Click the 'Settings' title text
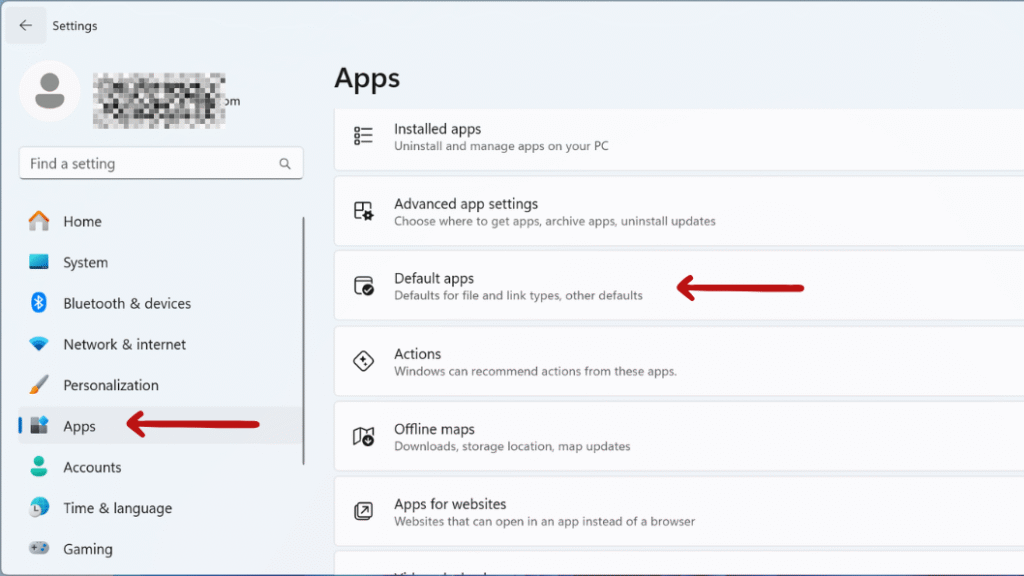The width and height of the screenshot is (1024, 576). click(x=74, y=25)
